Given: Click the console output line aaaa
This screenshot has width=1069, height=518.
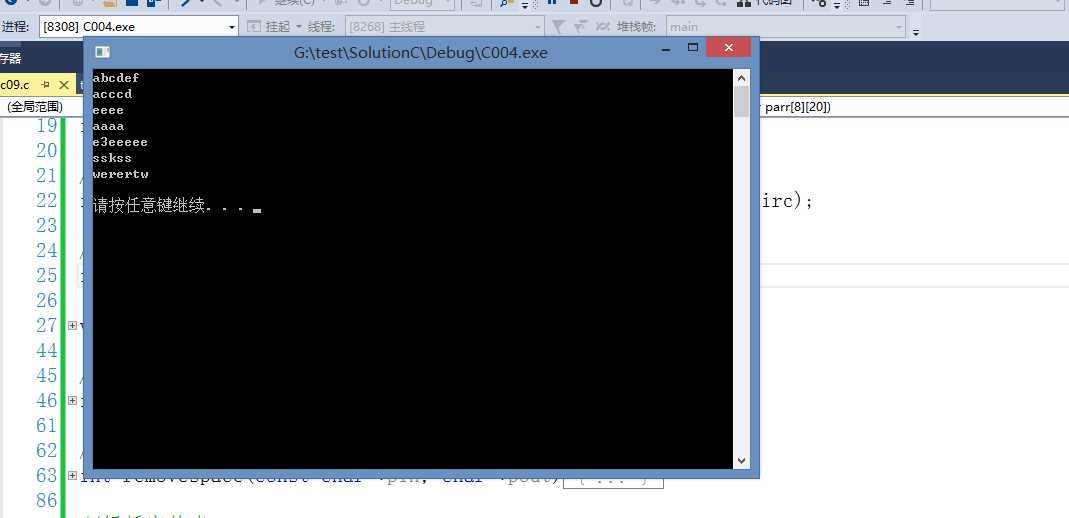Looking at the screenshot, I should 108,127.
